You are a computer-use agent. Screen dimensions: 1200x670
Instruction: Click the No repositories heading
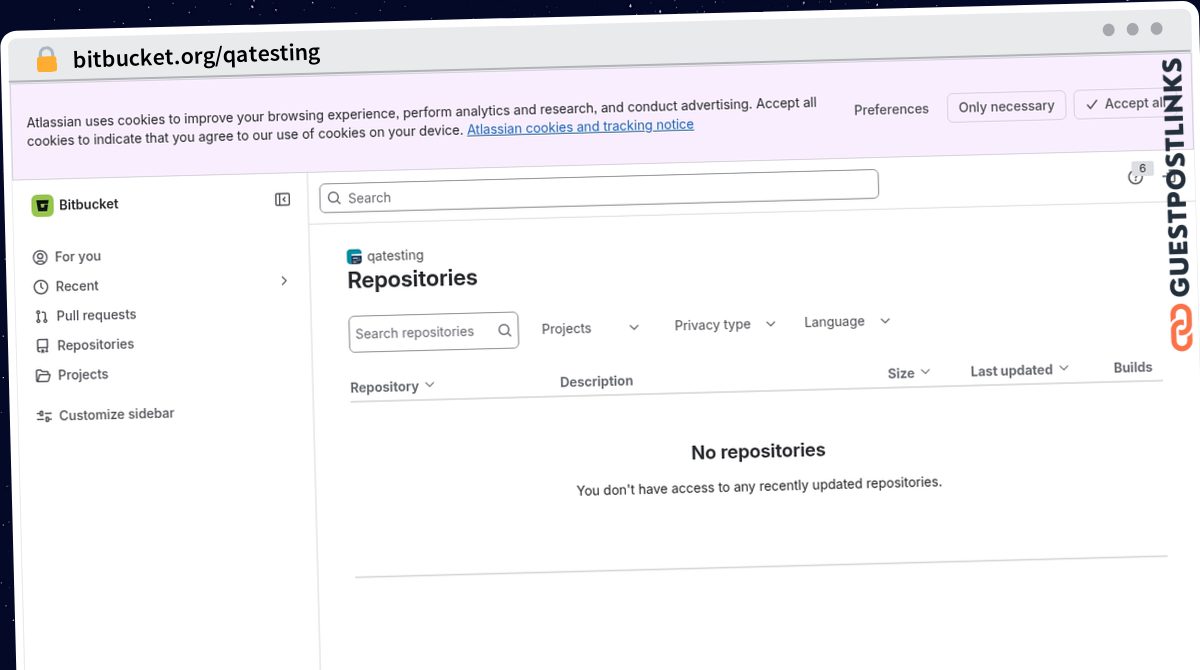(x=758, y=451)
